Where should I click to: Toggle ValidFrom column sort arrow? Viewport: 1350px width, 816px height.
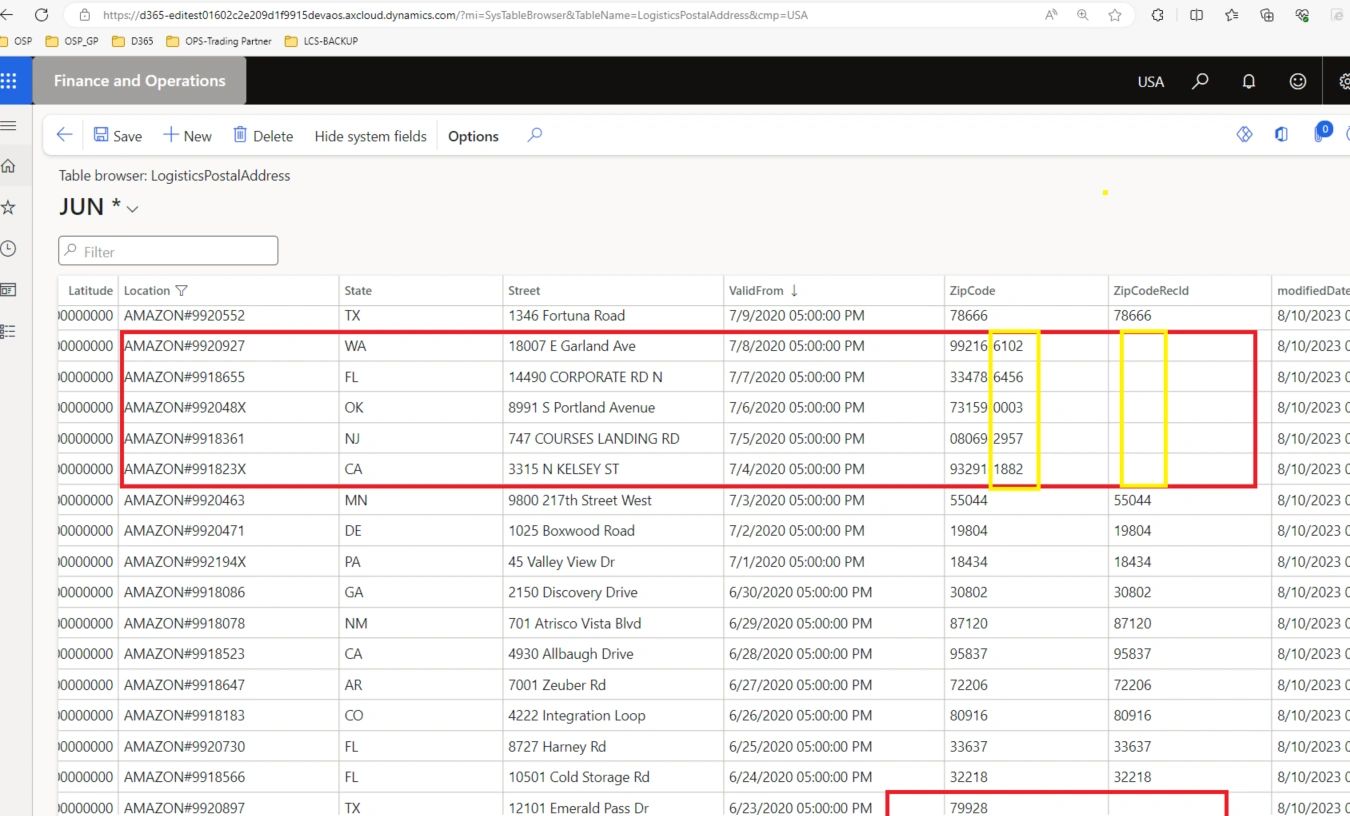pyautogui.click(x=794, y=291)
